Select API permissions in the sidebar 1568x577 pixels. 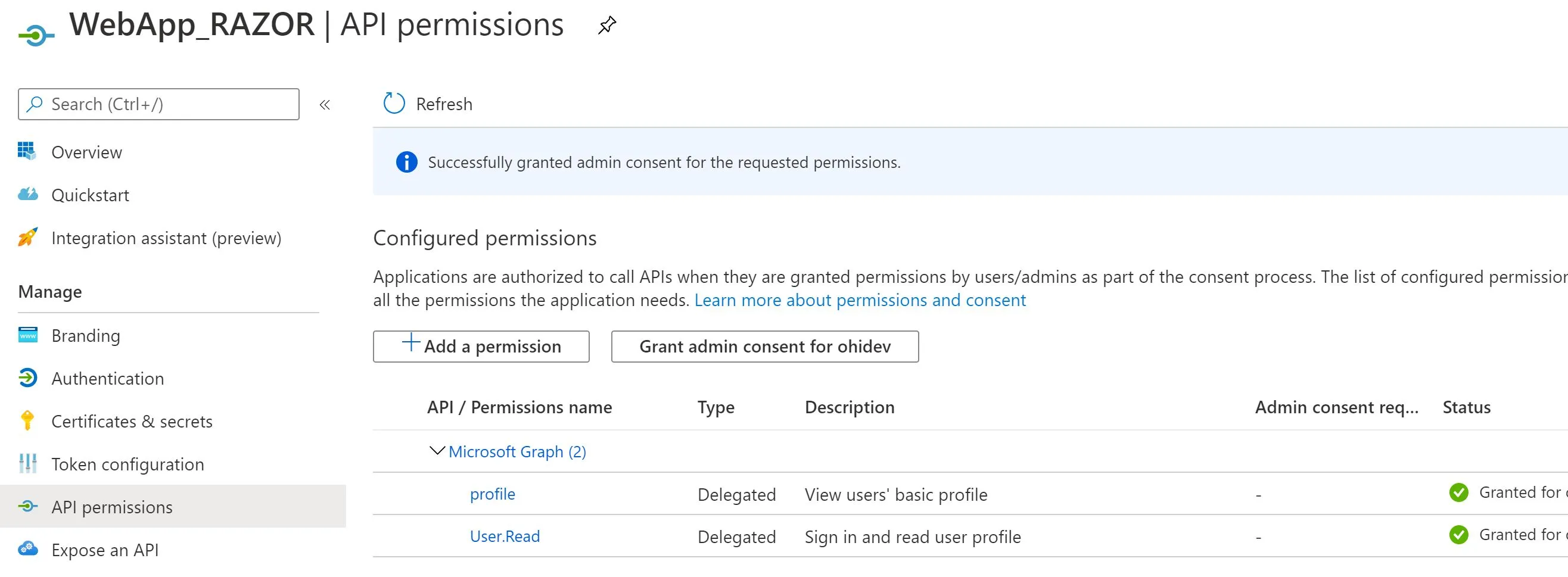[x=112, y=507]
